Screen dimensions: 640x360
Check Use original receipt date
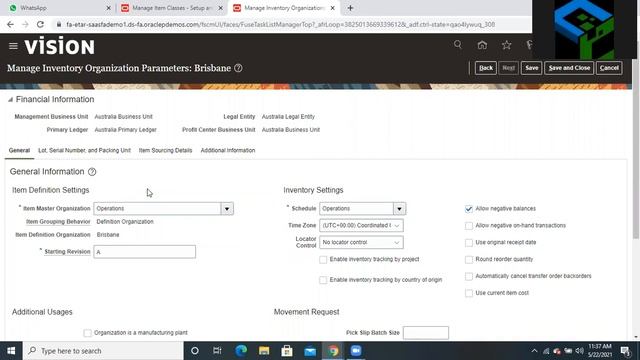pos(469,243)
